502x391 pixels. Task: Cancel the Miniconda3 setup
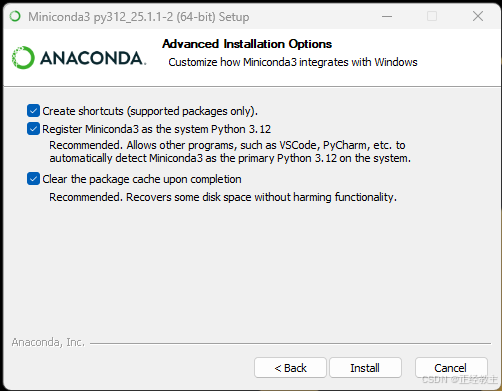tap(451, 368)
